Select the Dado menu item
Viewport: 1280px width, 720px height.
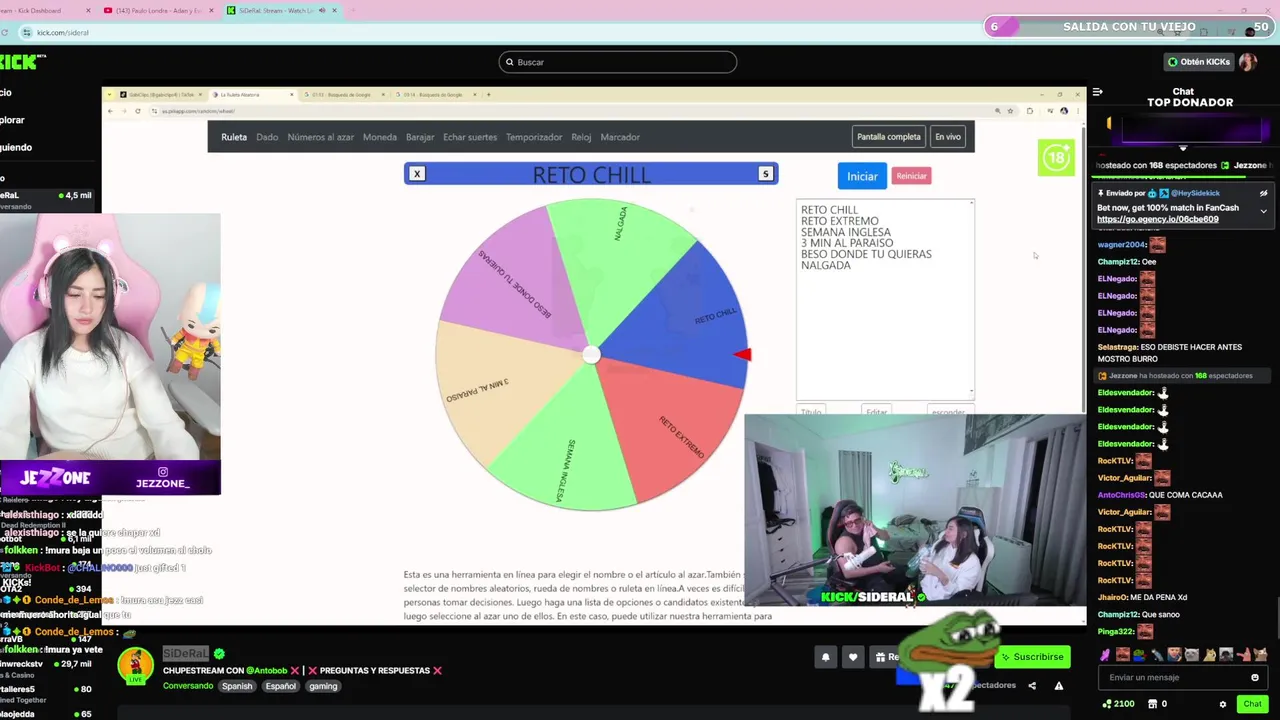pos(267,137)
